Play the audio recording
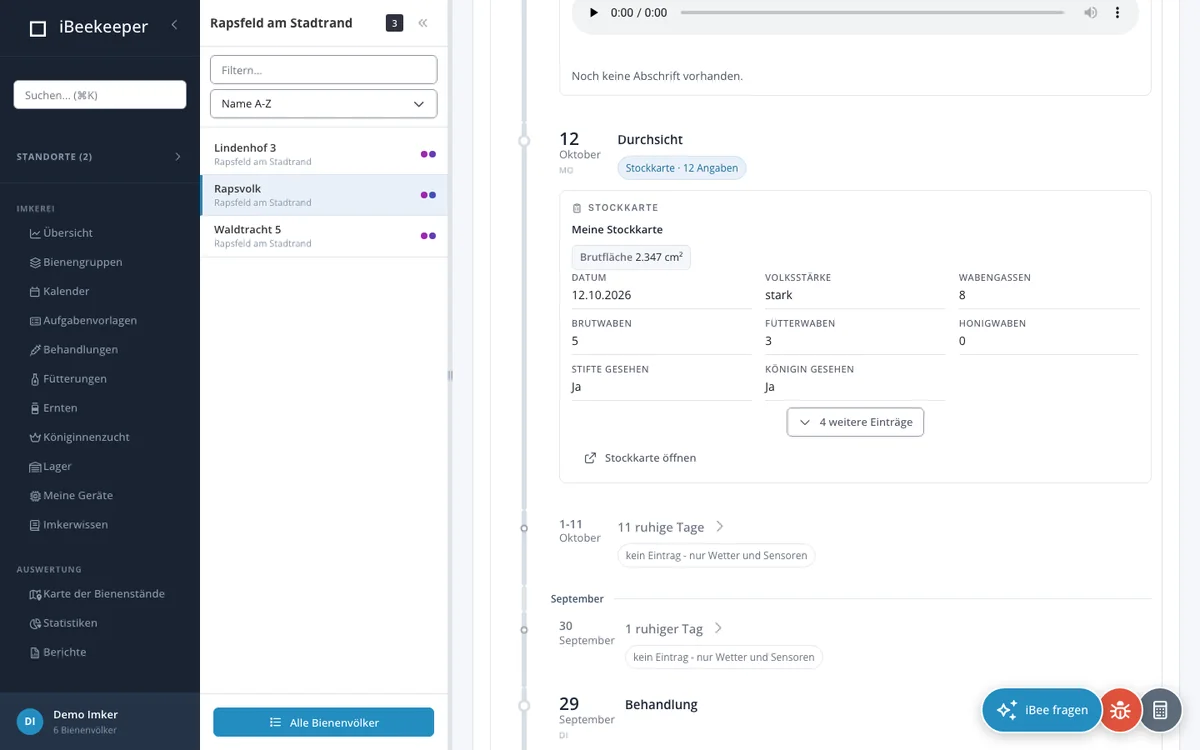 (593, 13)
